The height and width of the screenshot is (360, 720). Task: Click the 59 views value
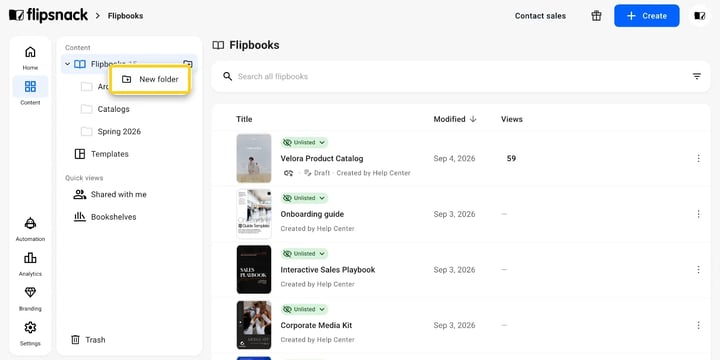[511, 158]
